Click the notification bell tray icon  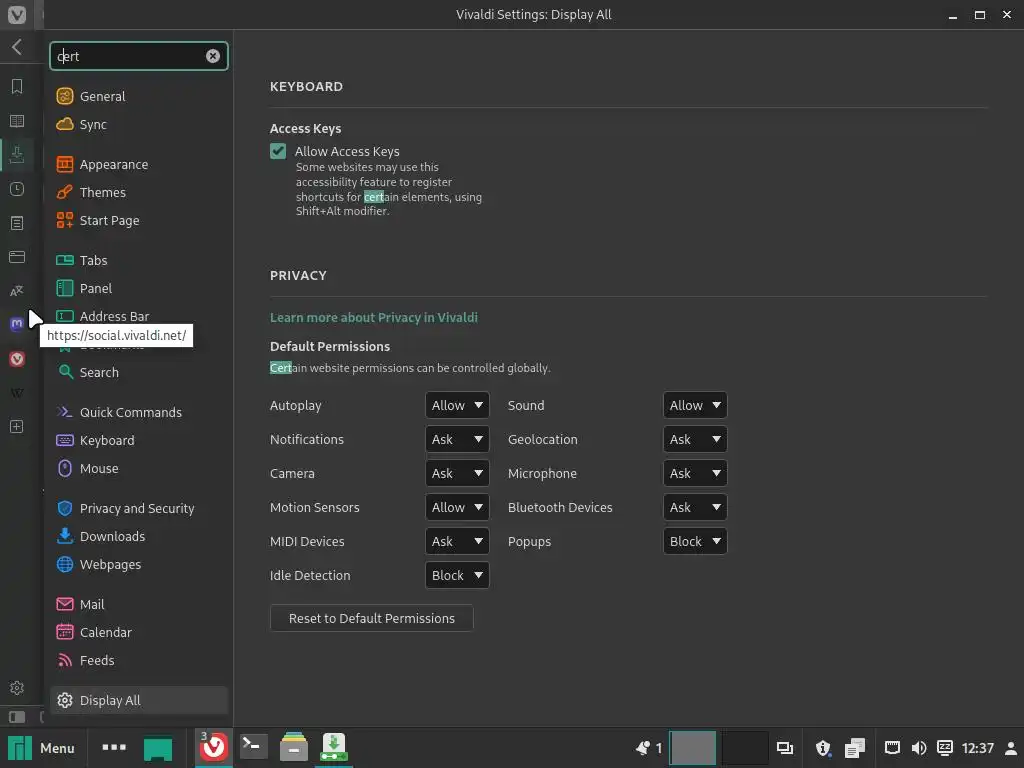[x=643, y=748]
